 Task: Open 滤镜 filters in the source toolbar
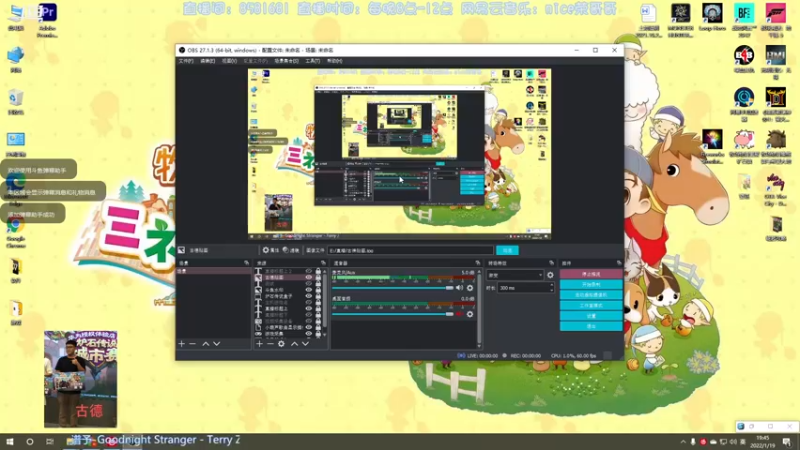tap(291, 251)
